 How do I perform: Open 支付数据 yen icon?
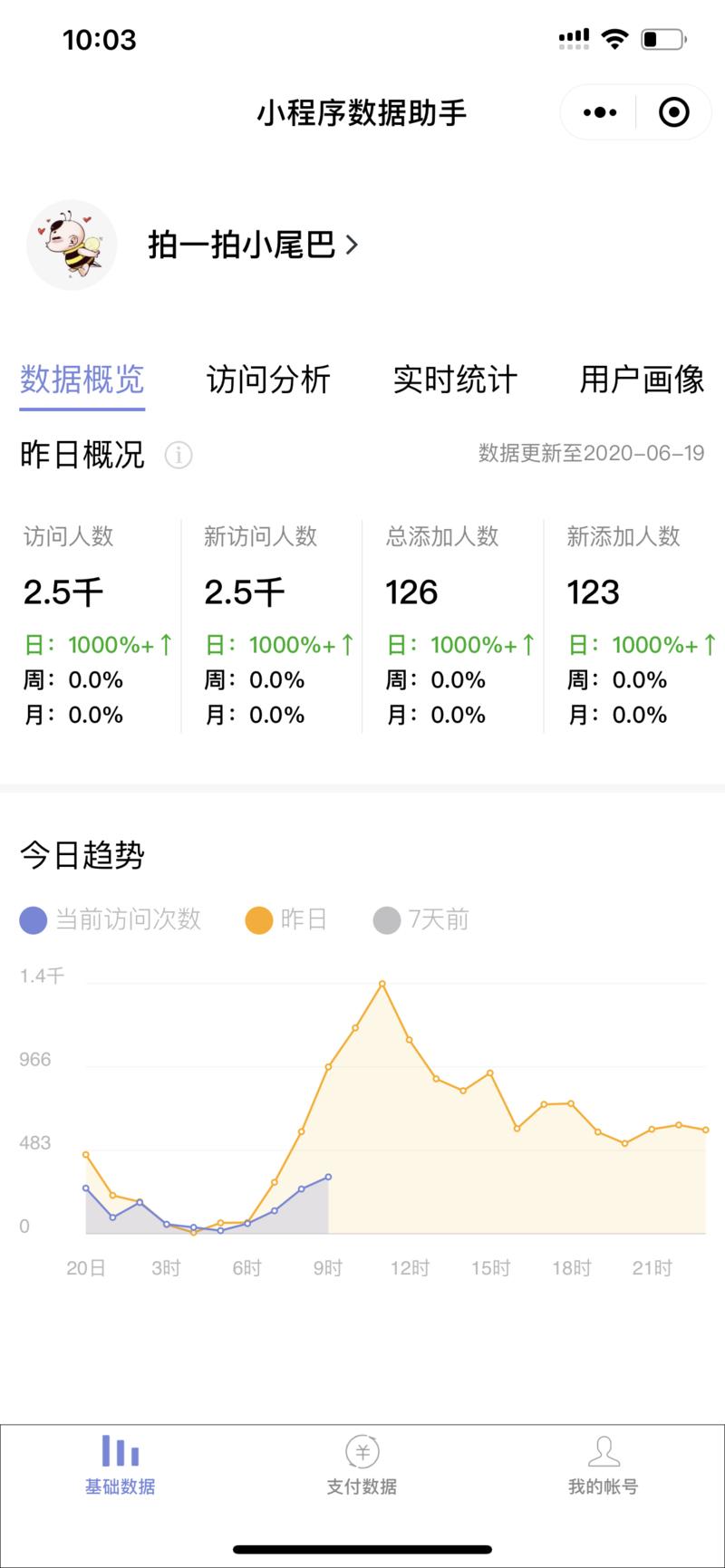click(362, 1451)
